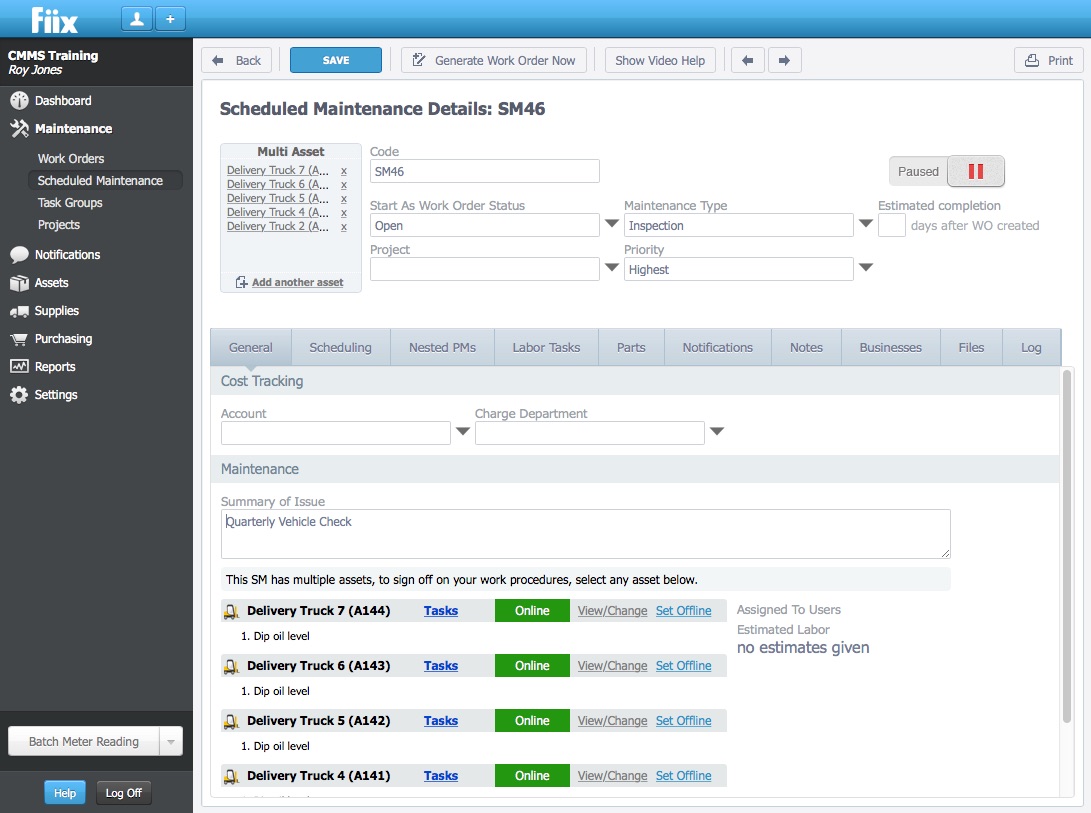
Task: Click the Delivery Truck 4 (A141) asset icon
Action: (231, 776)
